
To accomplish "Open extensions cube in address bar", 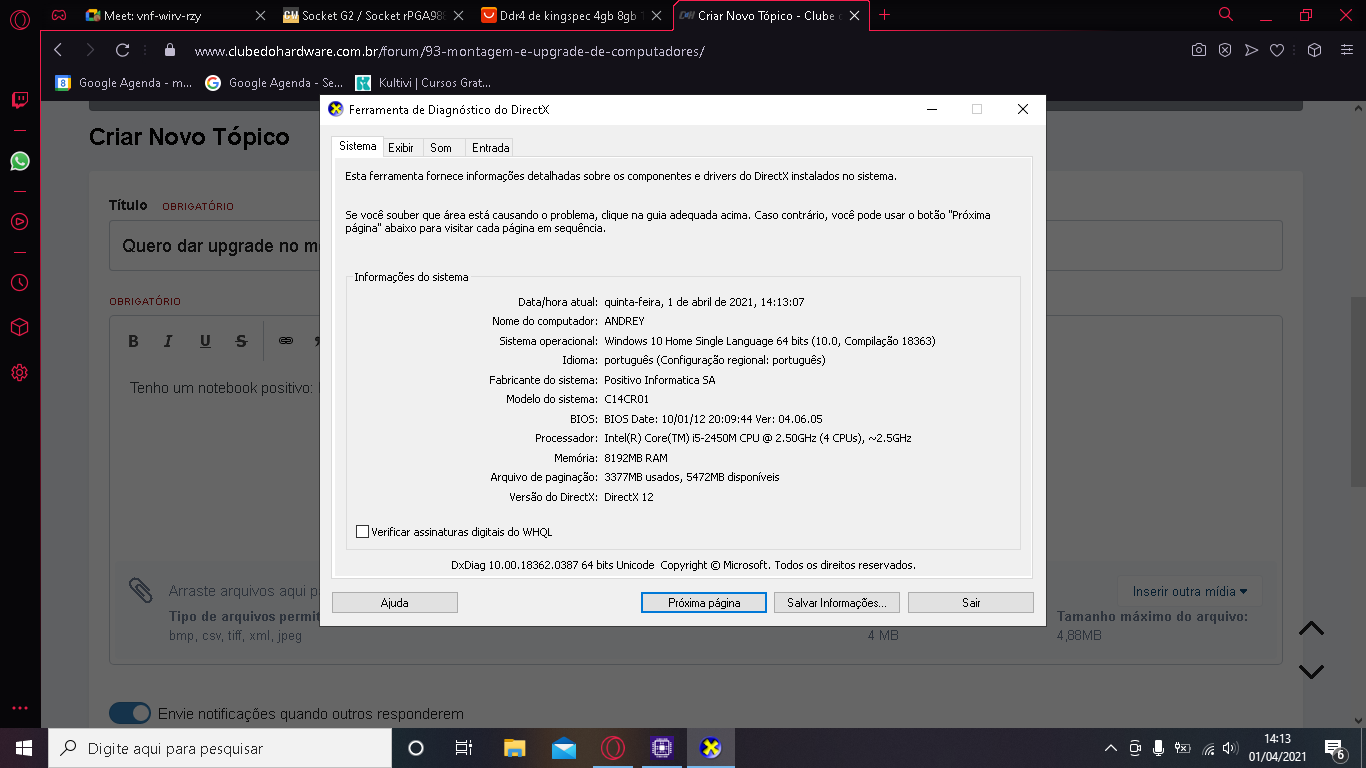I will pos(1315,50).
